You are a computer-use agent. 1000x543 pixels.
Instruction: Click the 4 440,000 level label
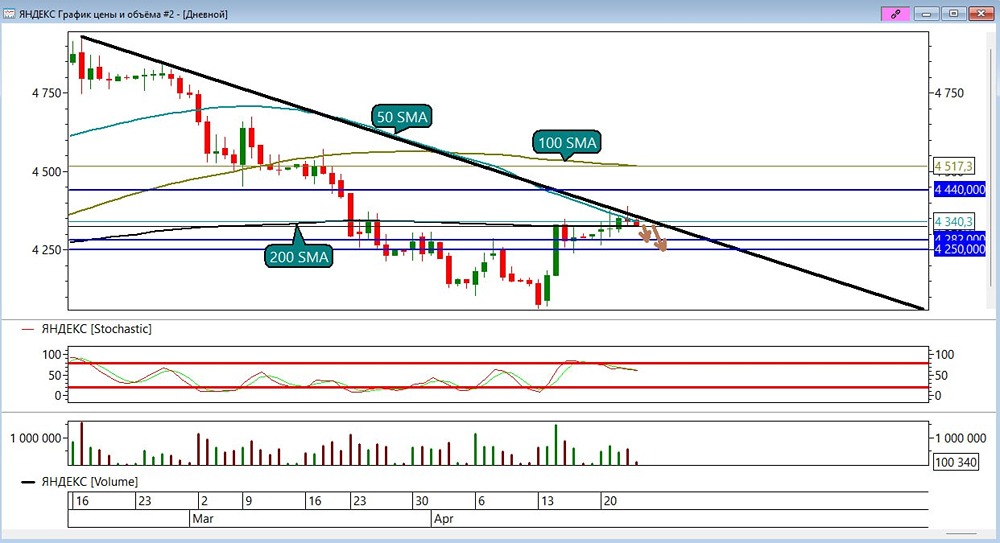[960, 190]
